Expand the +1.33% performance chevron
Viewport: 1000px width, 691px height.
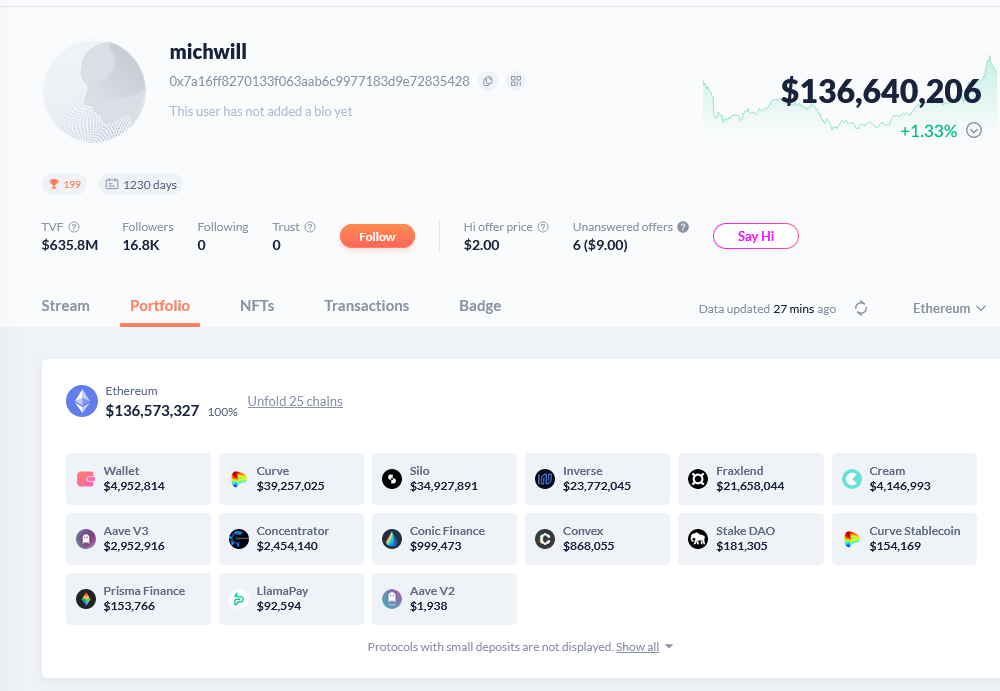pyautogui.click(x=974, y=130)
